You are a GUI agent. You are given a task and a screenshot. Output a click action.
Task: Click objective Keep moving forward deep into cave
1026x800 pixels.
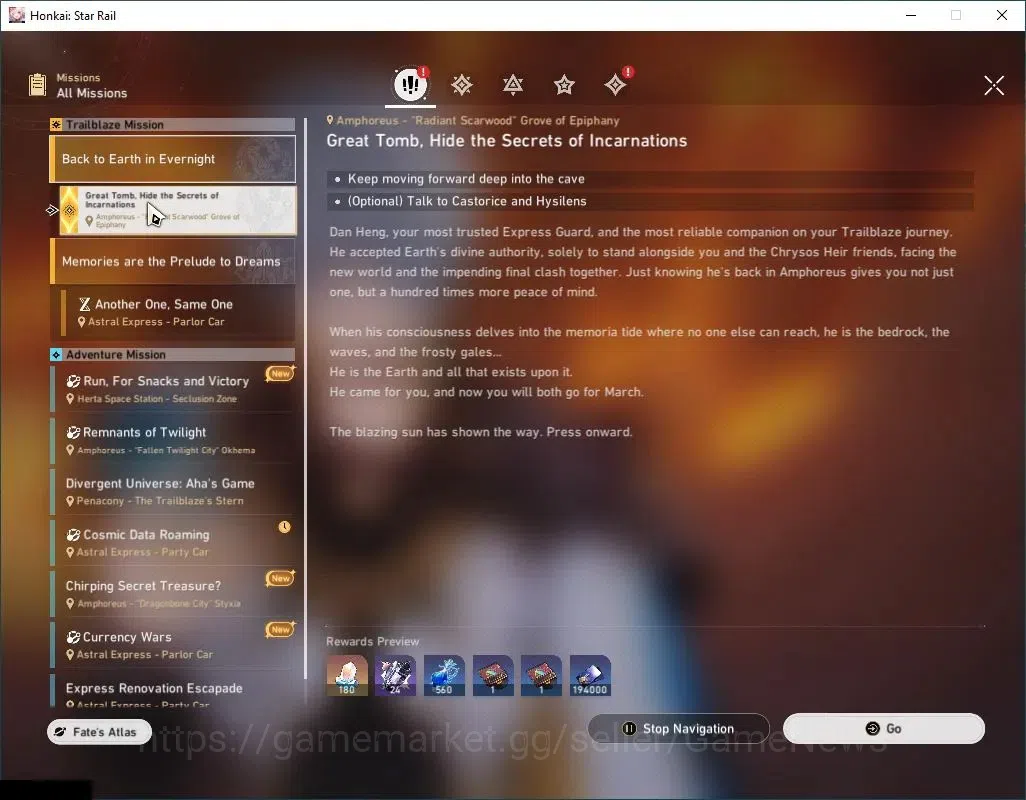coord(650,179)
